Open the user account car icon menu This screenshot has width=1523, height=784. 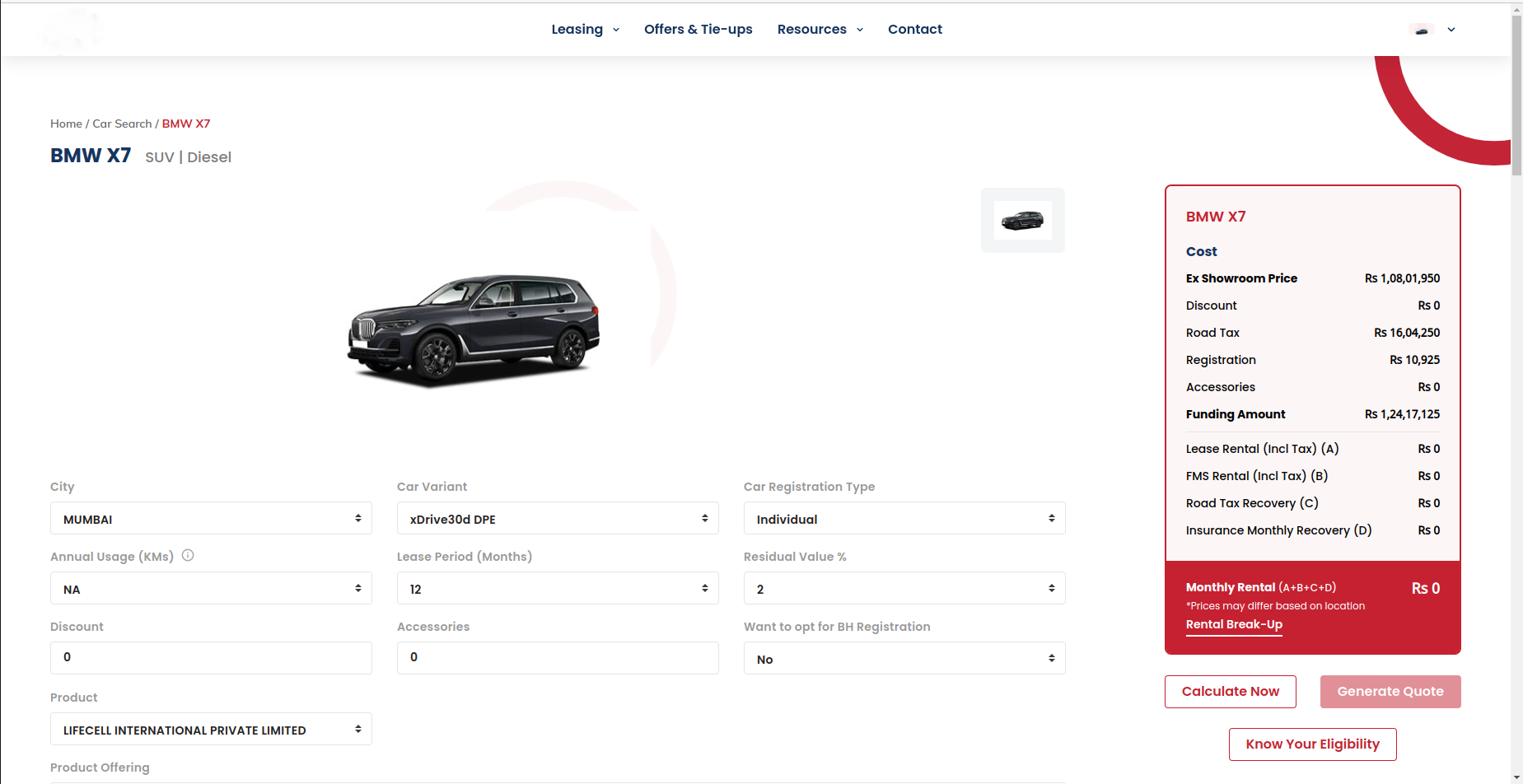(x=1422, y=30)
